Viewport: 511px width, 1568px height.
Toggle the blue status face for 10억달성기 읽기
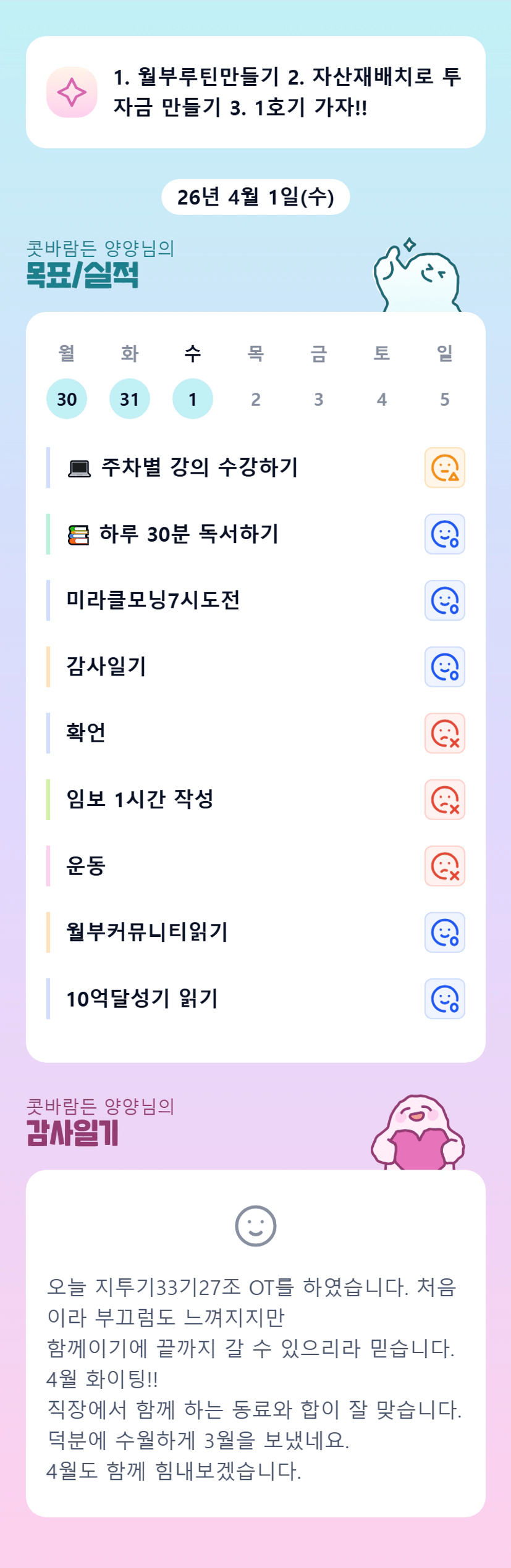[444, 999]
